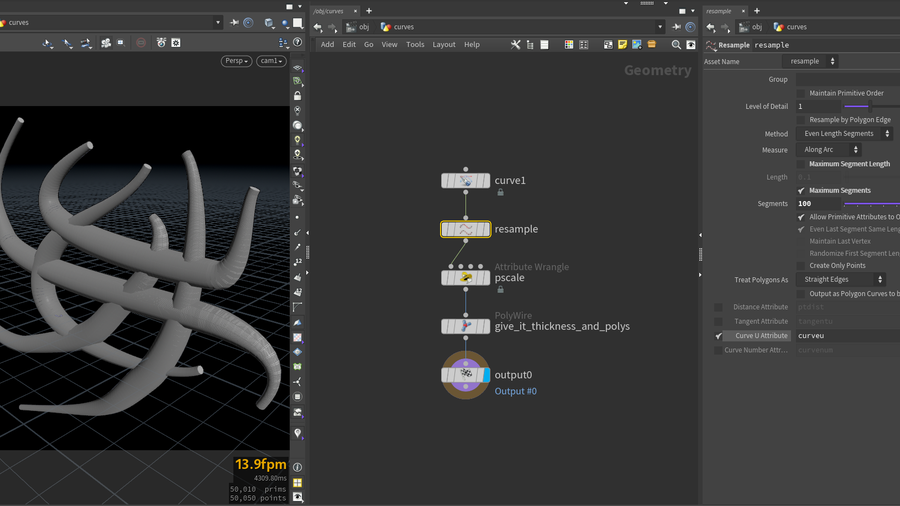Add a sticky note in network editor
The width and height of the screenshot is (900, 506).
point(622,45)
